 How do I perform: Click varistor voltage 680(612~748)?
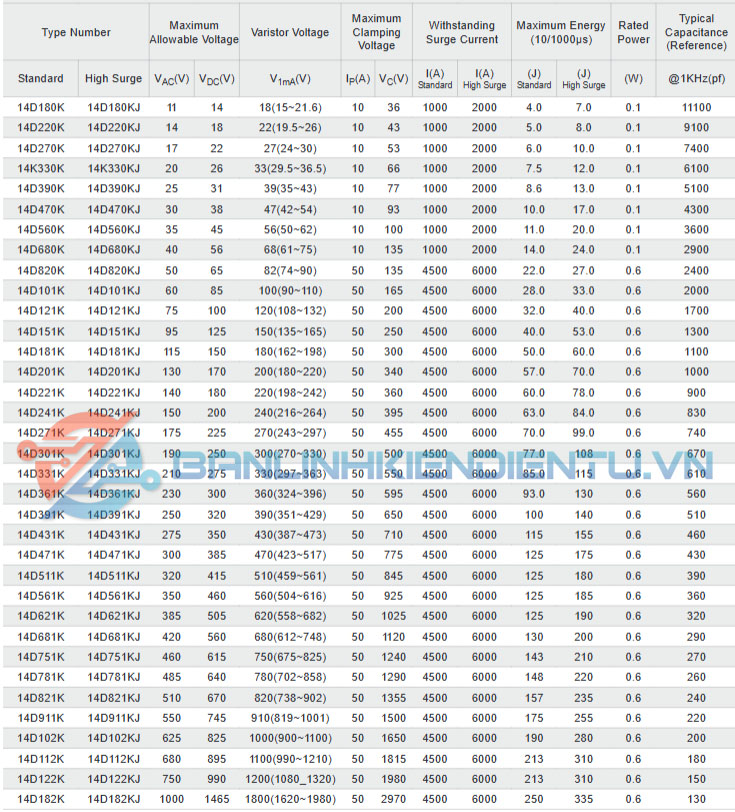click(290, 637)
